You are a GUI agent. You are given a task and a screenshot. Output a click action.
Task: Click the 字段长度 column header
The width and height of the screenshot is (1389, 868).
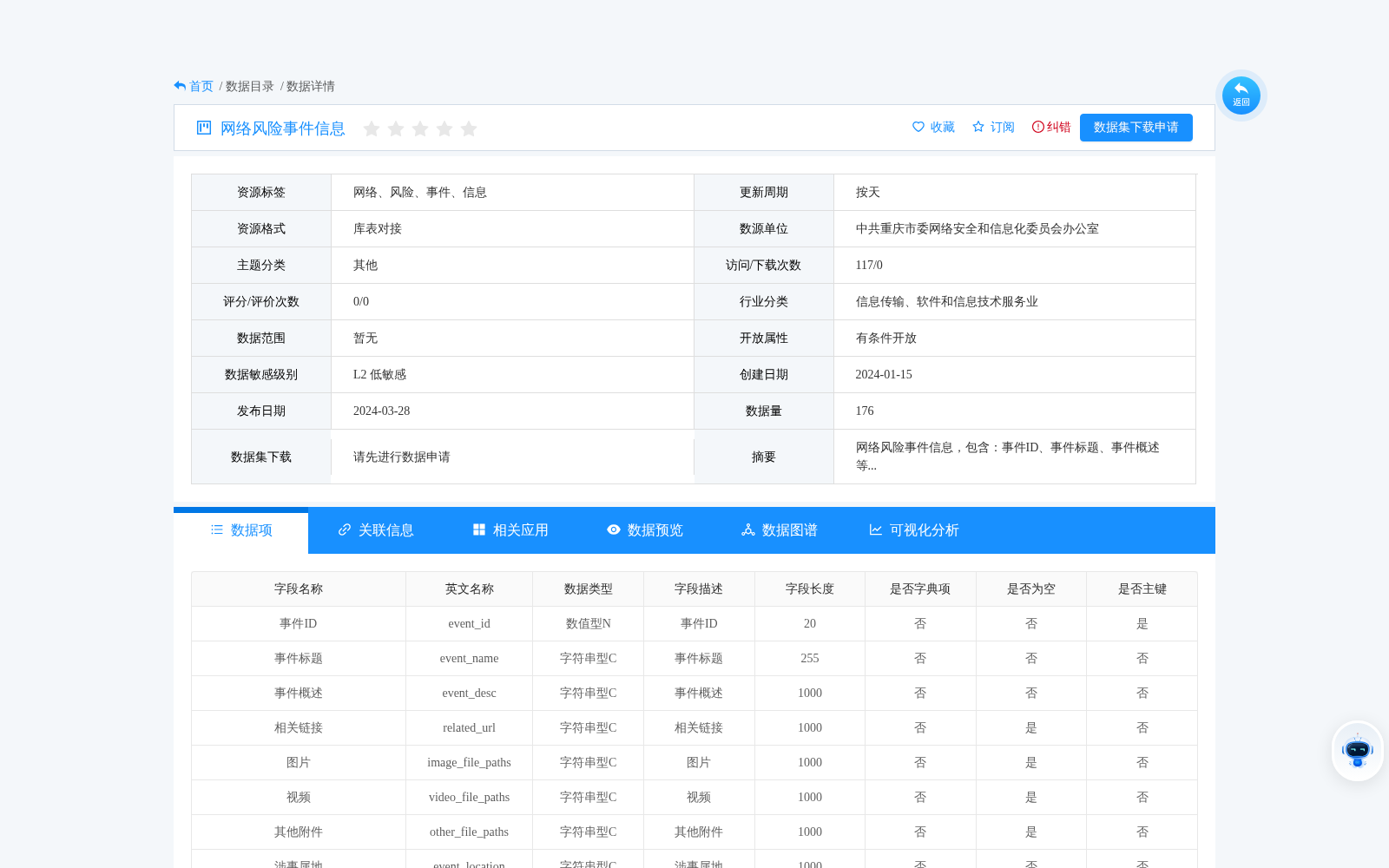(809, 589)
